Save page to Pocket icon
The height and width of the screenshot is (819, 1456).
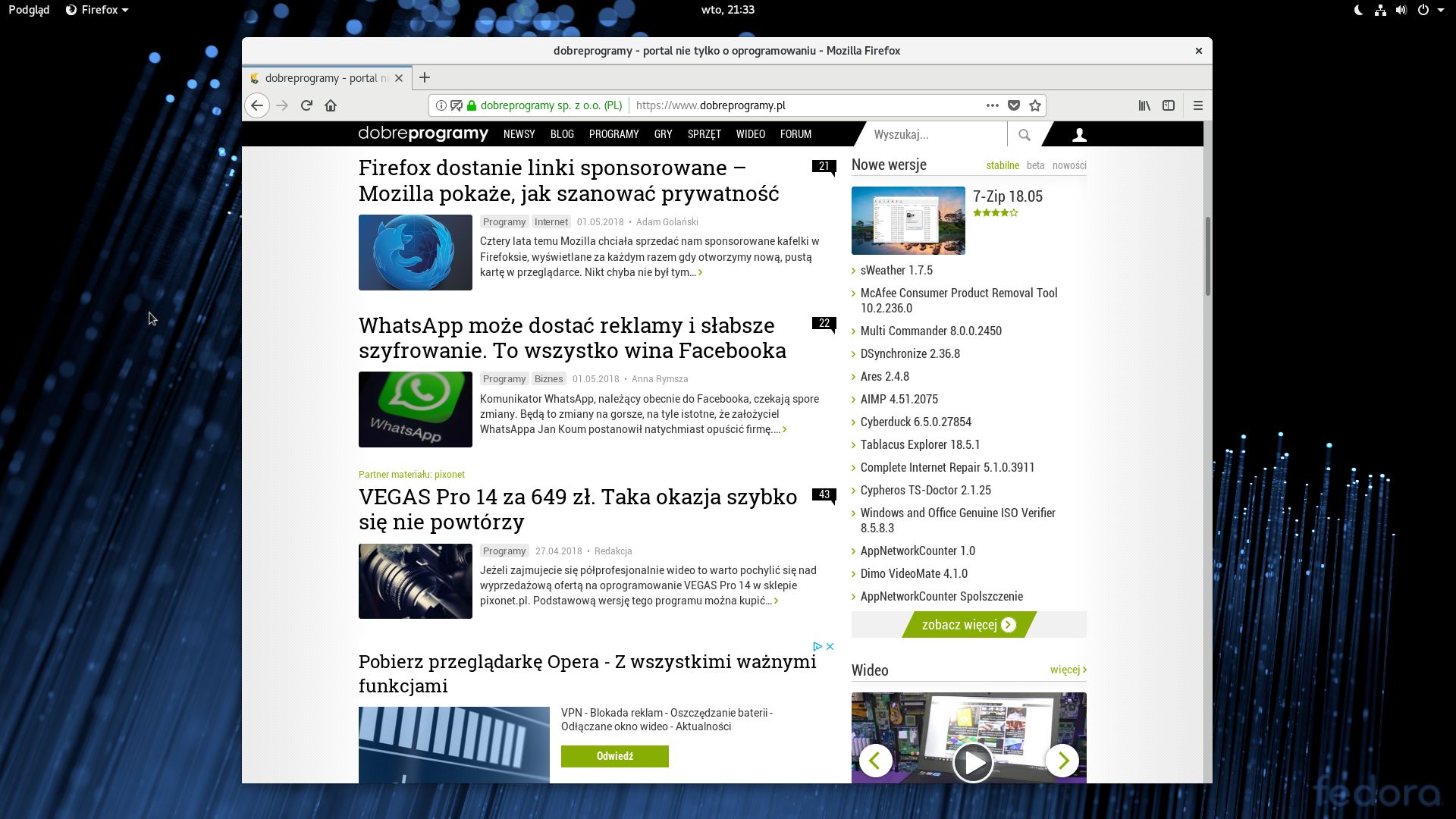pyautogui.click(x=1014, y=105)
